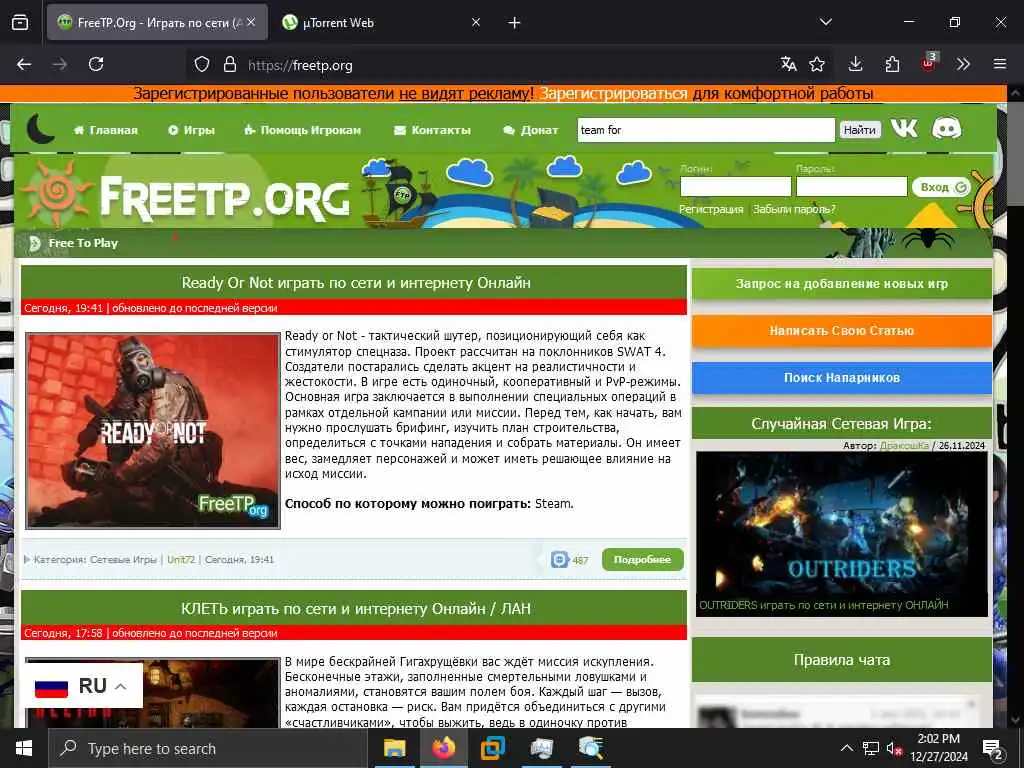
Task: Open the extensions puzzle icon
Action: [892, 64]
